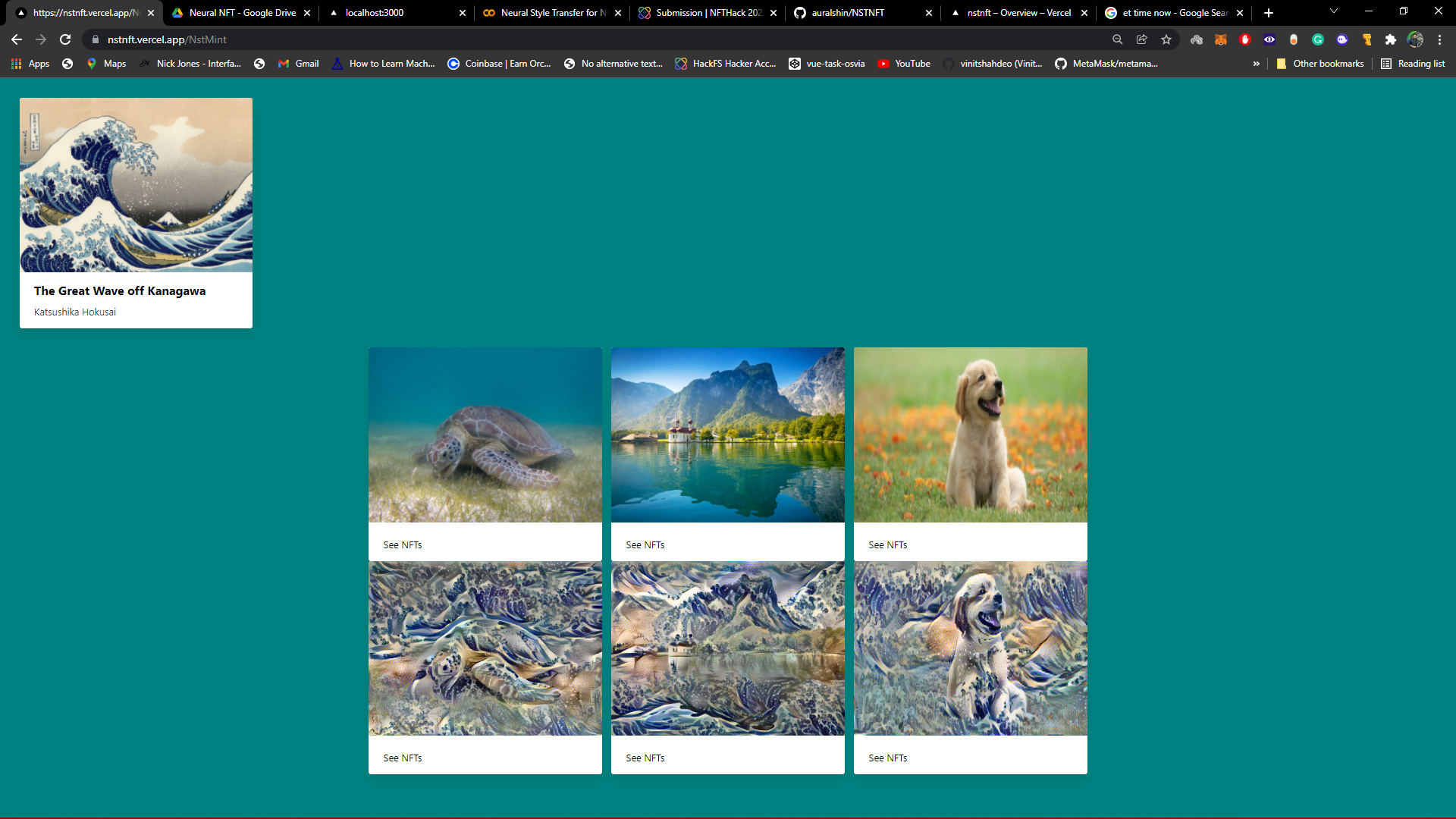Screen dimensions: 1456x819
Task: Open HackFS Hacker Acc bookmark
Action: tap(726, 64)
